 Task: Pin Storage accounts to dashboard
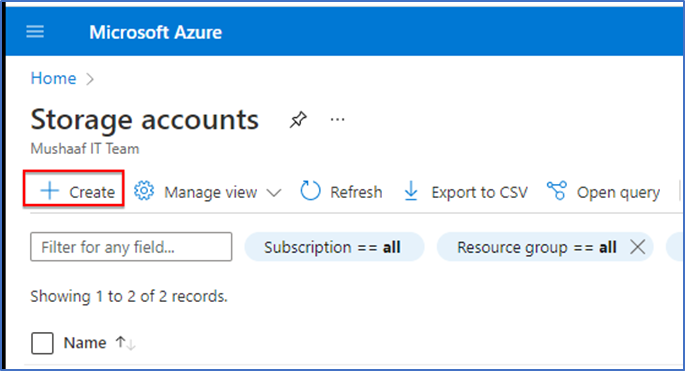pyautogui.click(x=298, y=119)
